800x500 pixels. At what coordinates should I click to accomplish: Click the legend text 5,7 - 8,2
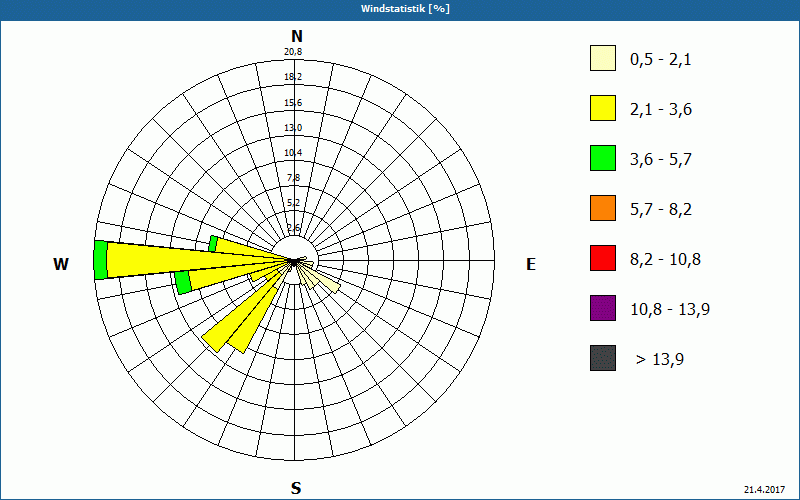pos(661,210)
